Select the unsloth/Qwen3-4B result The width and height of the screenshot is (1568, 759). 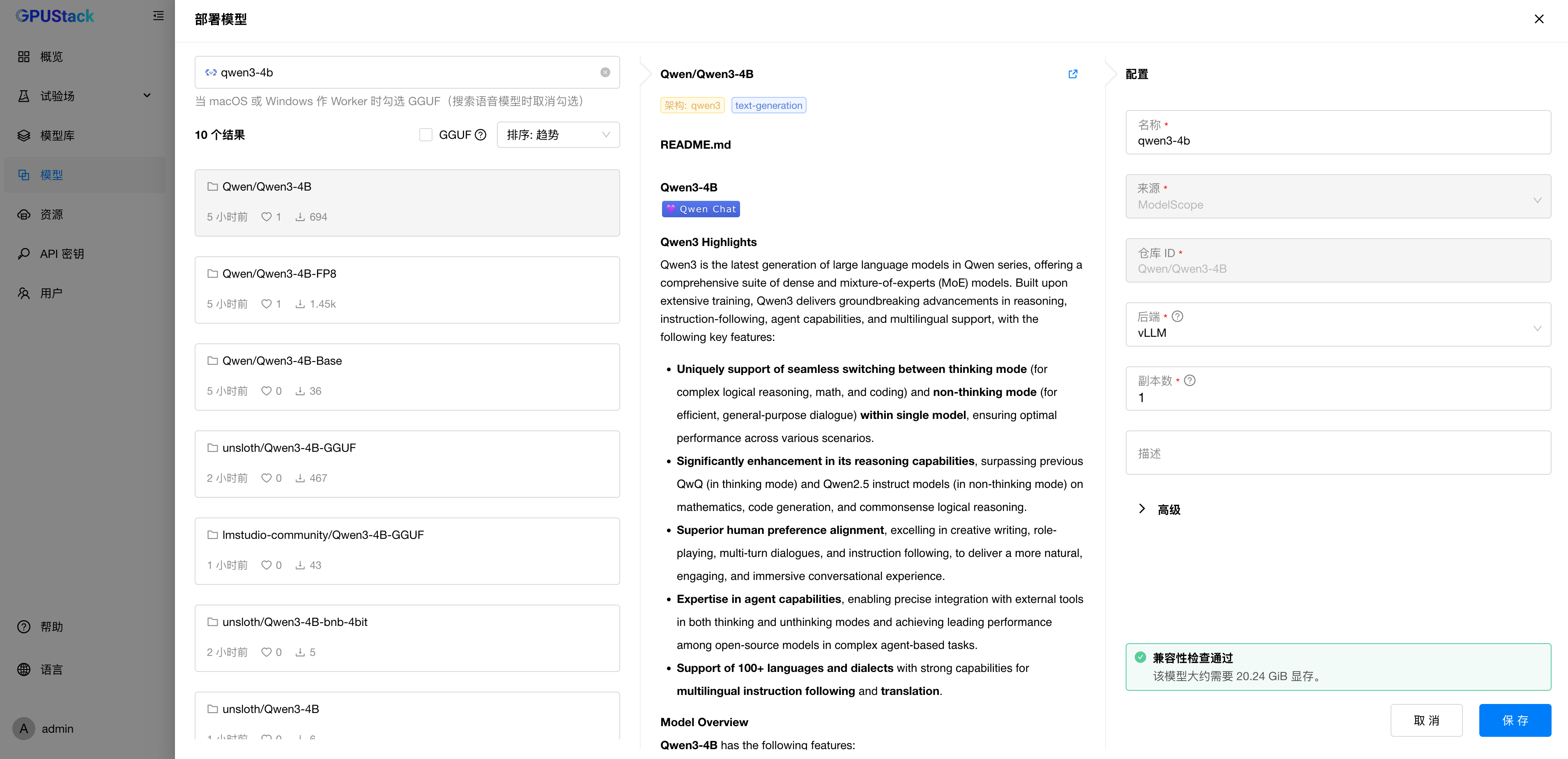tap(407, 716)
